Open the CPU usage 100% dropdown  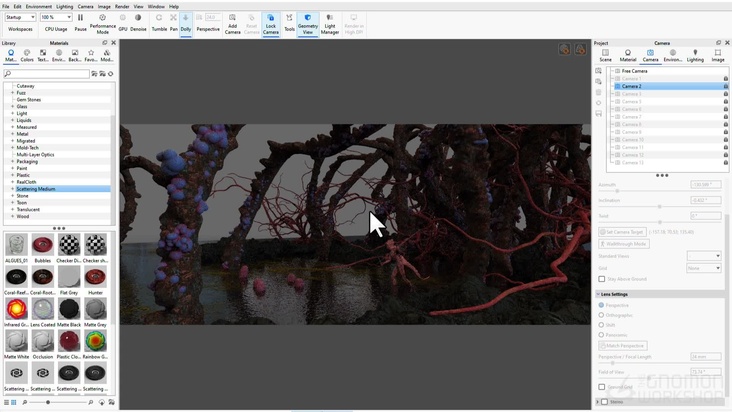pos(56,17)
